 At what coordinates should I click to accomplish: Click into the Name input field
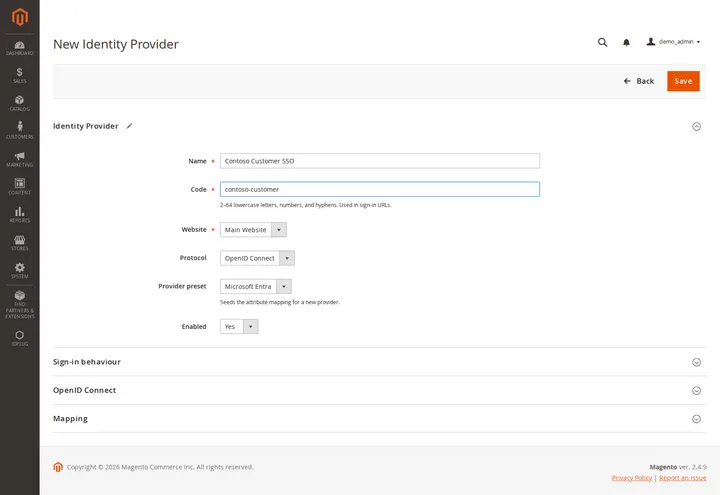380,161
